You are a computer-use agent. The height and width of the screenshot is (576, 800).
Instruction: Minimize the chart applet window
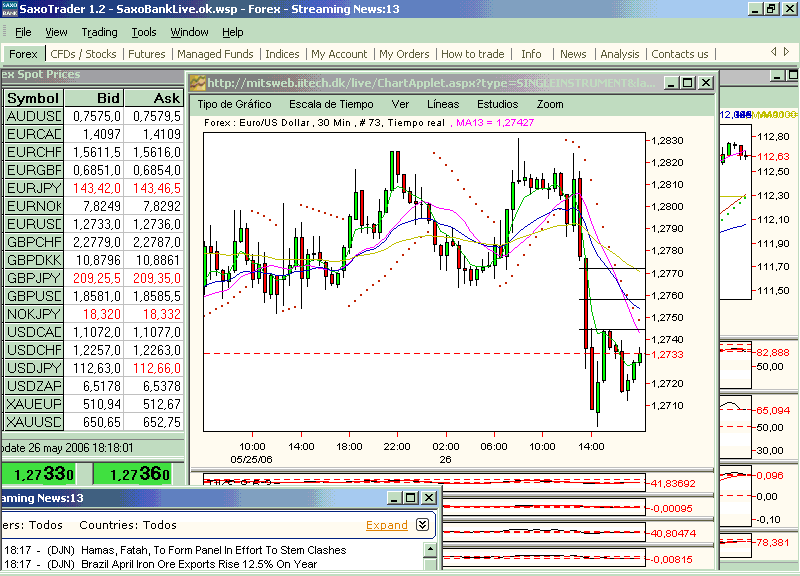[671, 83]
